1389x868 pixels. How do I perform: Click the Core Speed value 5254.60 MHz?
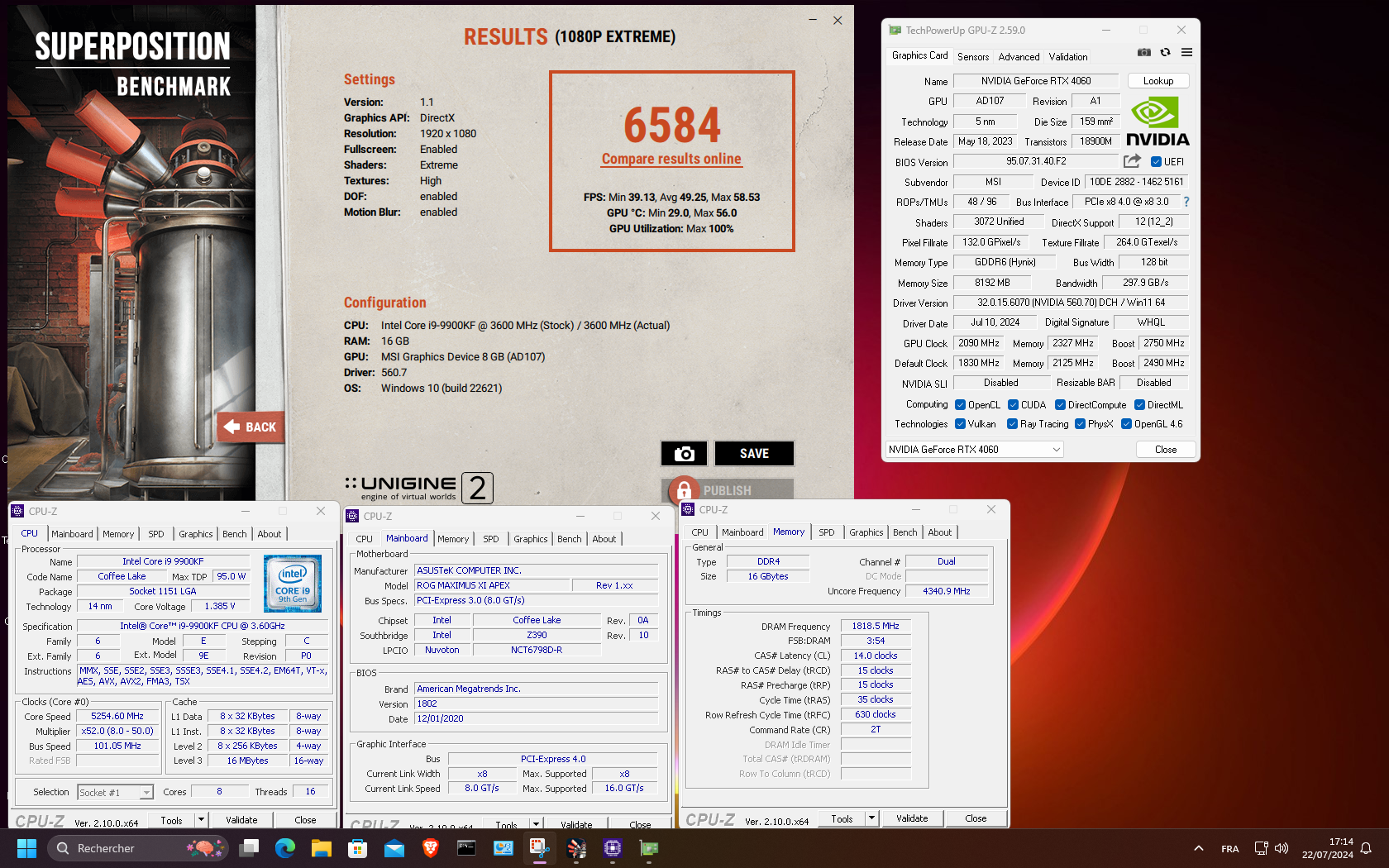117,717
